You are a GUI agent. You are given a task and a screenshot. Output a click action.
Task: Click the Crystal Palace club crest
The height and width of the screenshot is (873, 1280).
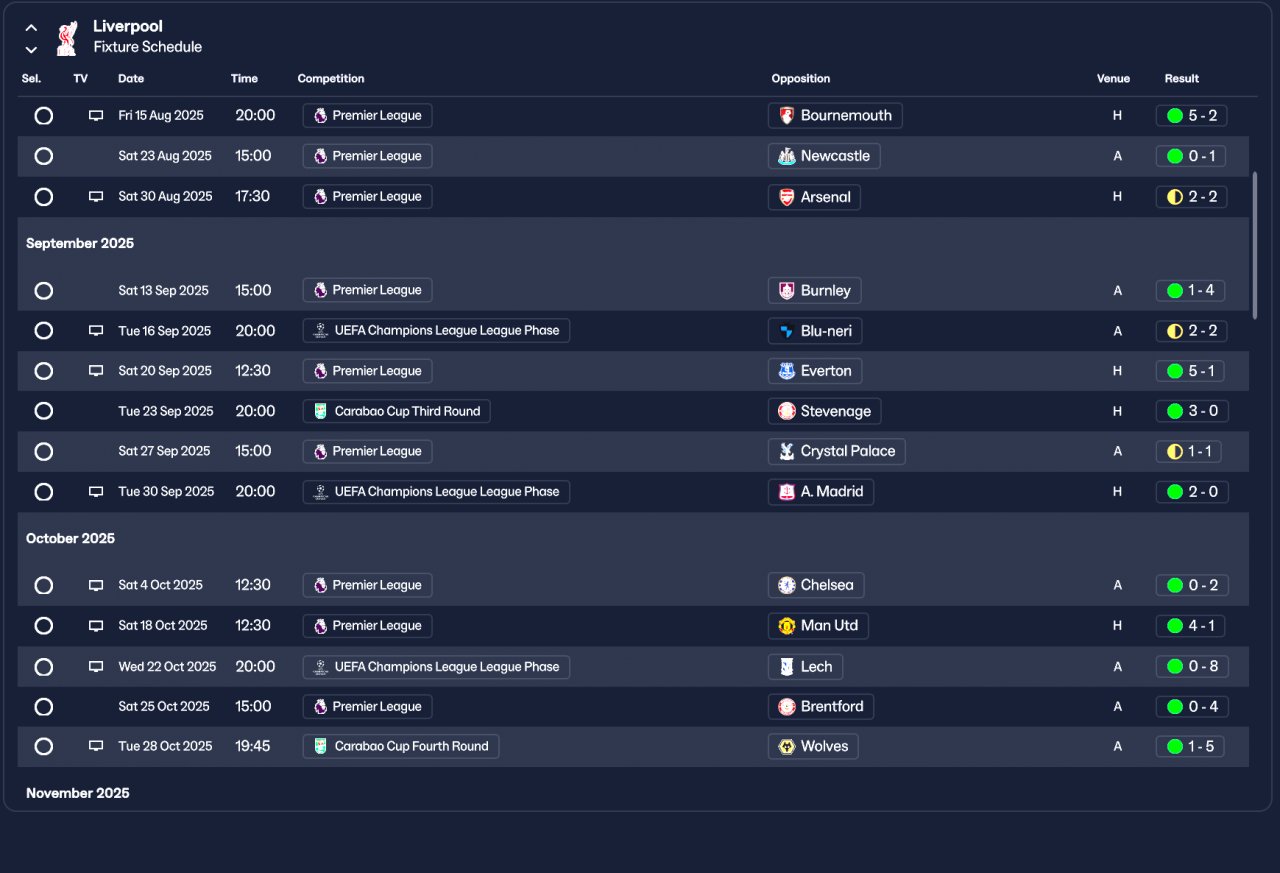[787, 452]
